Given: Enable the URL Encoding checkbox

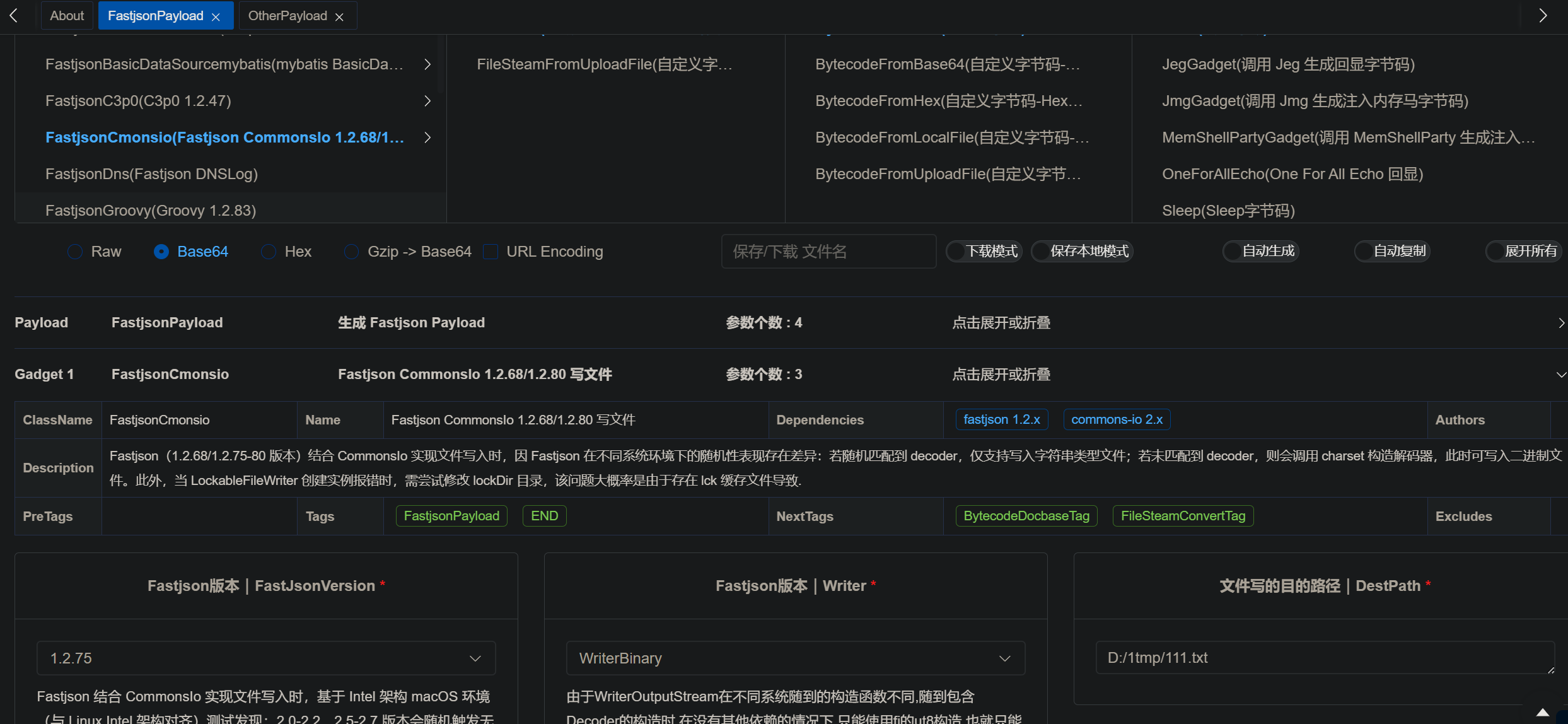Looking at the screenshot, I should coord(491,252).
